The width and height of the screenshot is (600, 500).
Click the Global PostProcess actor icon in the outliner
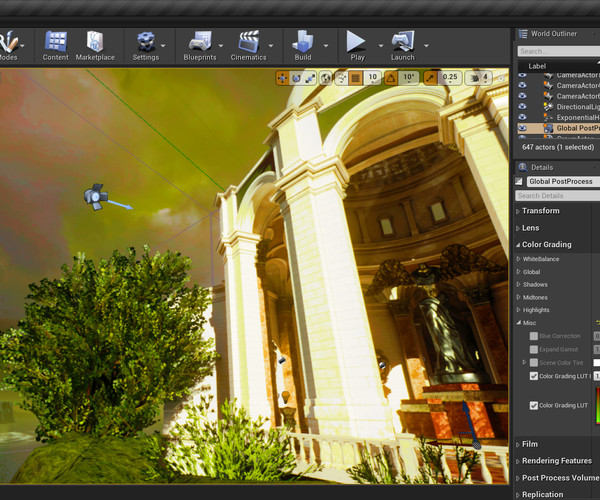tap(548, 128)
